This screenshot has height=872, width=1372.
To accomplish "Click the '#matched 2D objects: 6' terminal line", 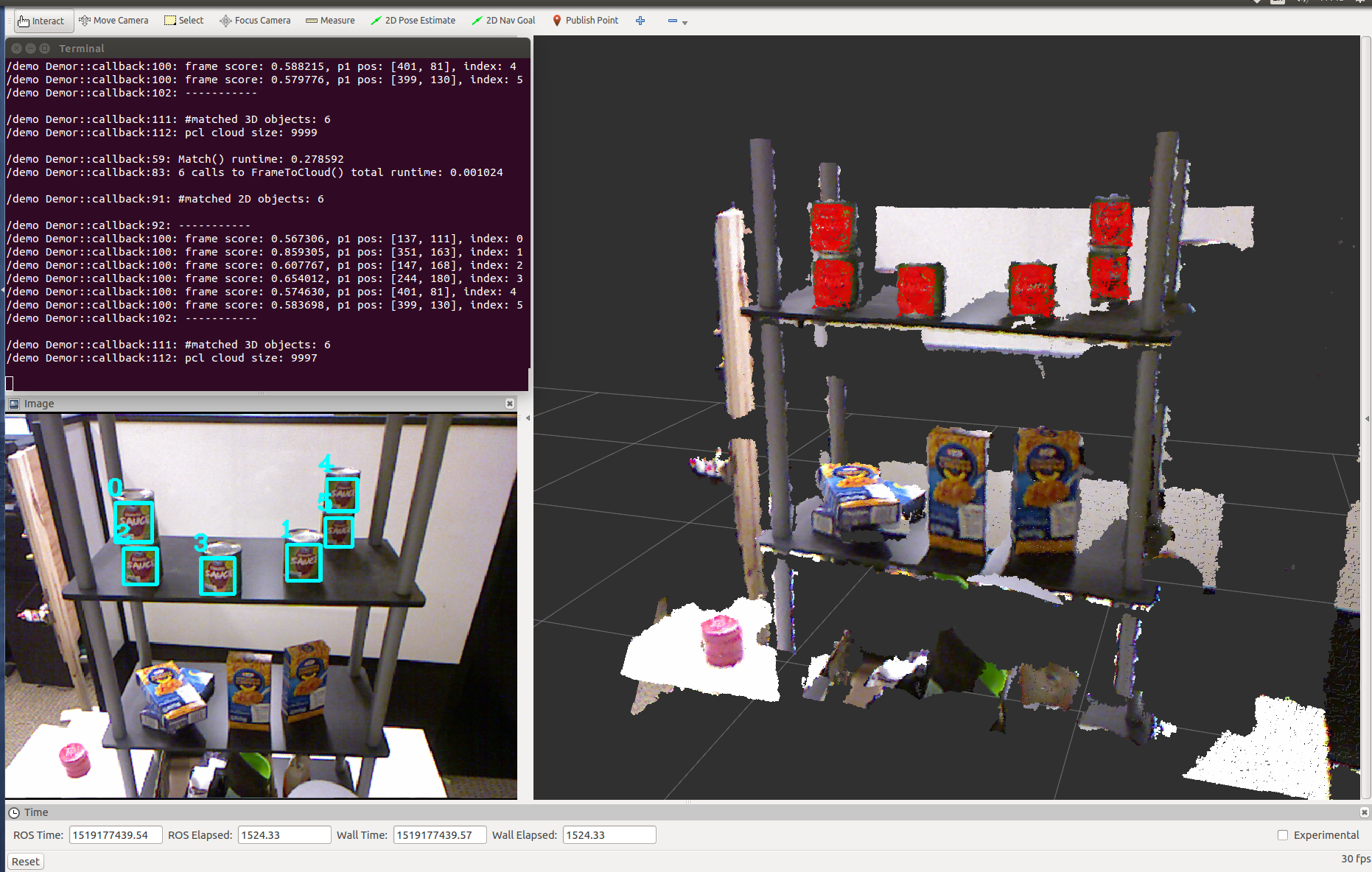I will 165,199.
